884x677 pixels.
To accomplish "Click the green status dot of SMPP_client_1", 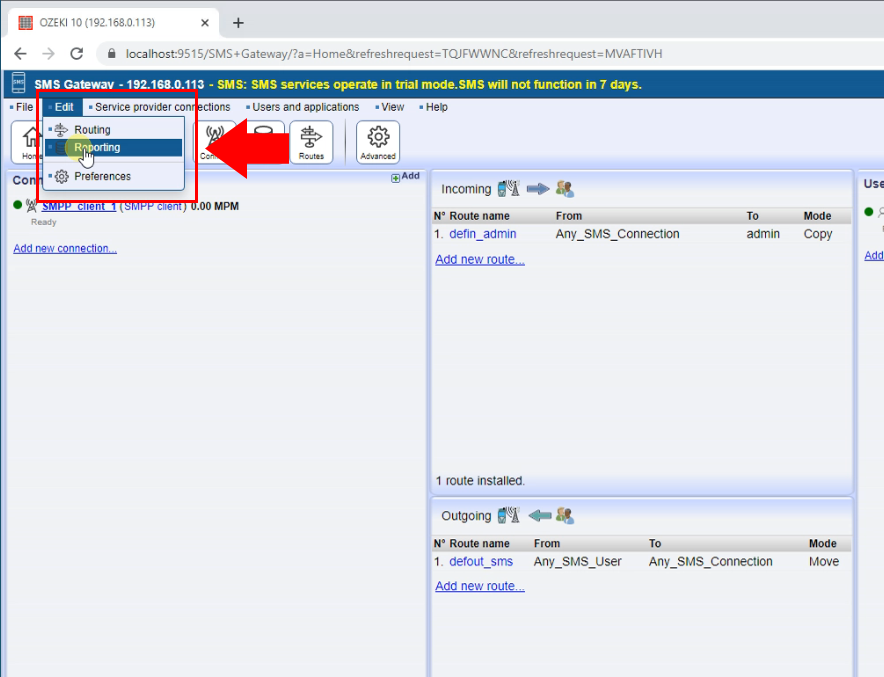I will [x=17, y=205].
